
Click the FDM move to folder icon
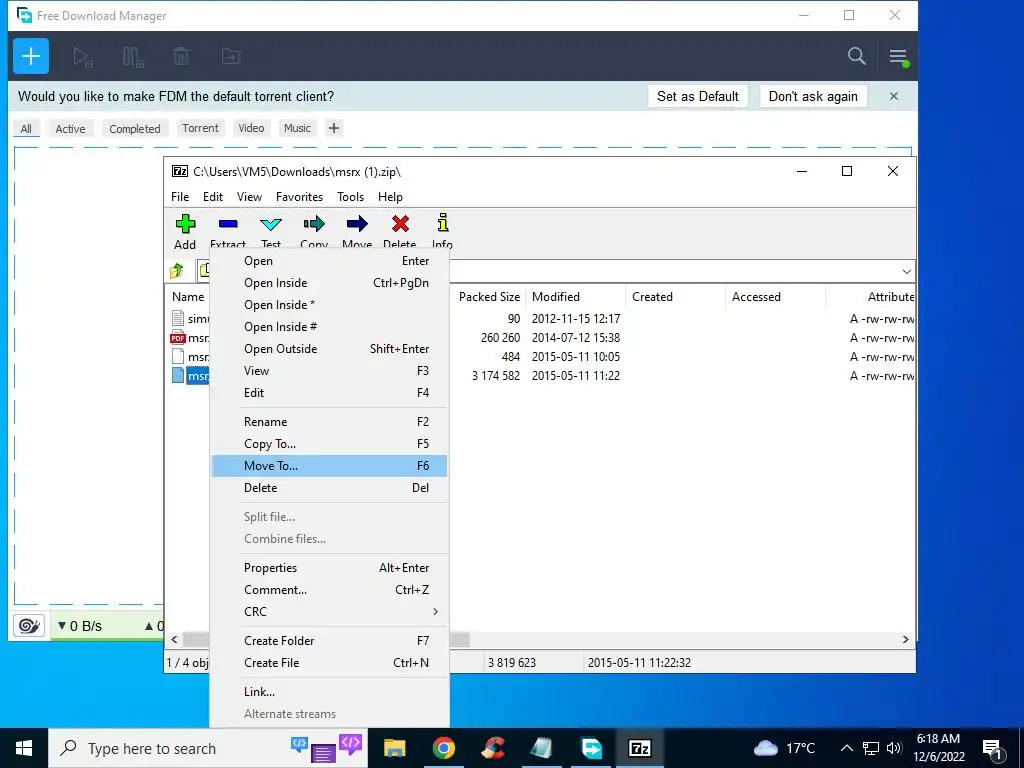tap(231, 57)
